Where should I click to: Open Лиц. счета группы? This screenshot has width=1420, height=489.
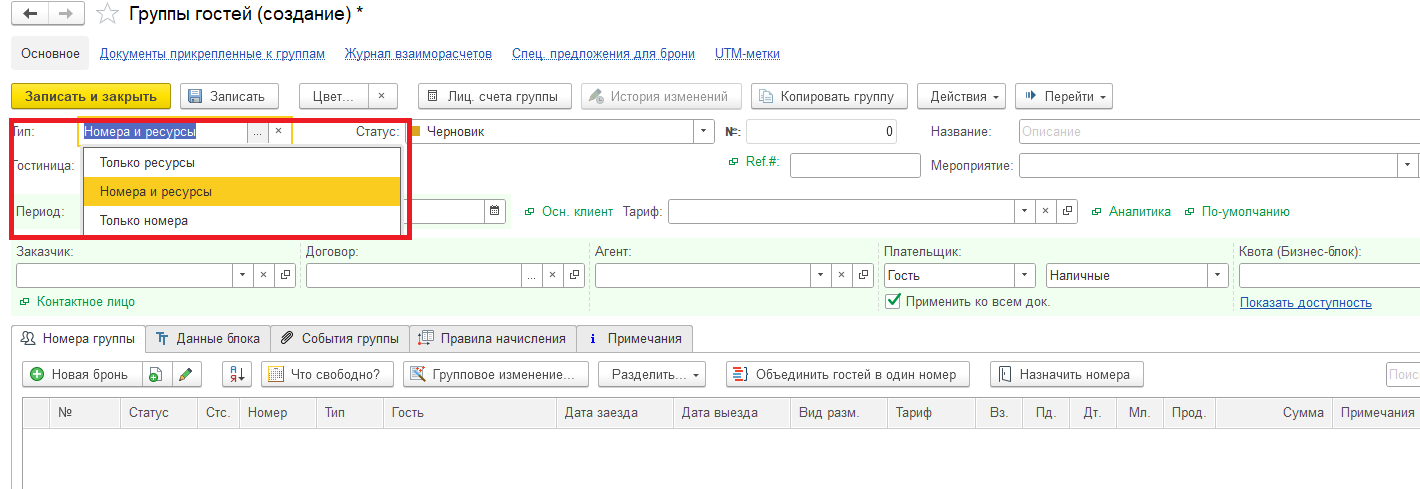coord(494,96)
